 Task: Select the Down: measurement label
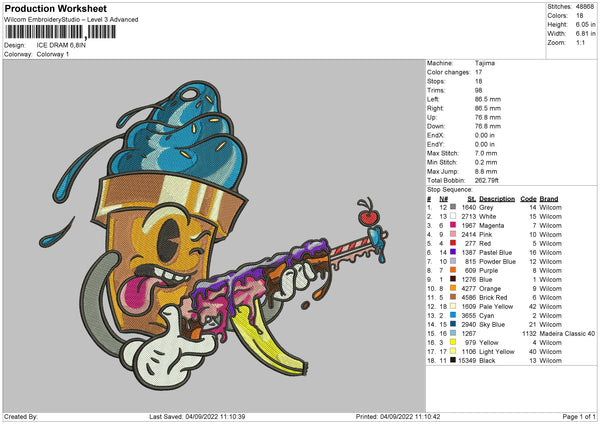click(x=435, y=126)
